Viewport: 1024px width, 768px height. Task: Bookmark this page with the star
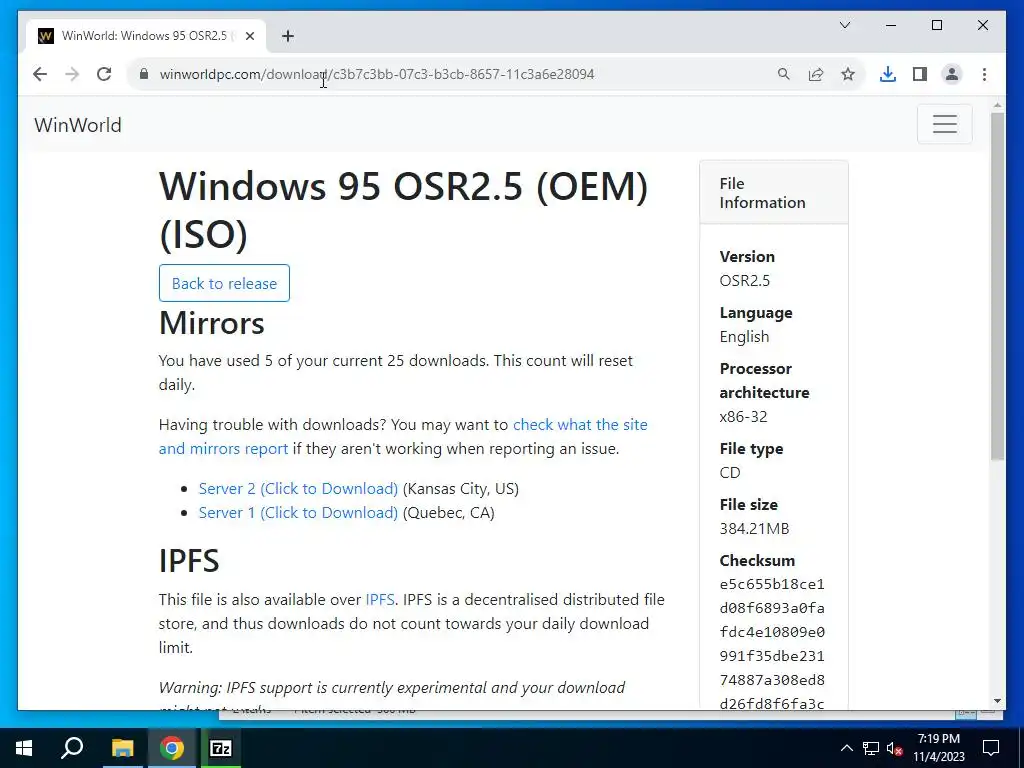click(x=848, y=74)
